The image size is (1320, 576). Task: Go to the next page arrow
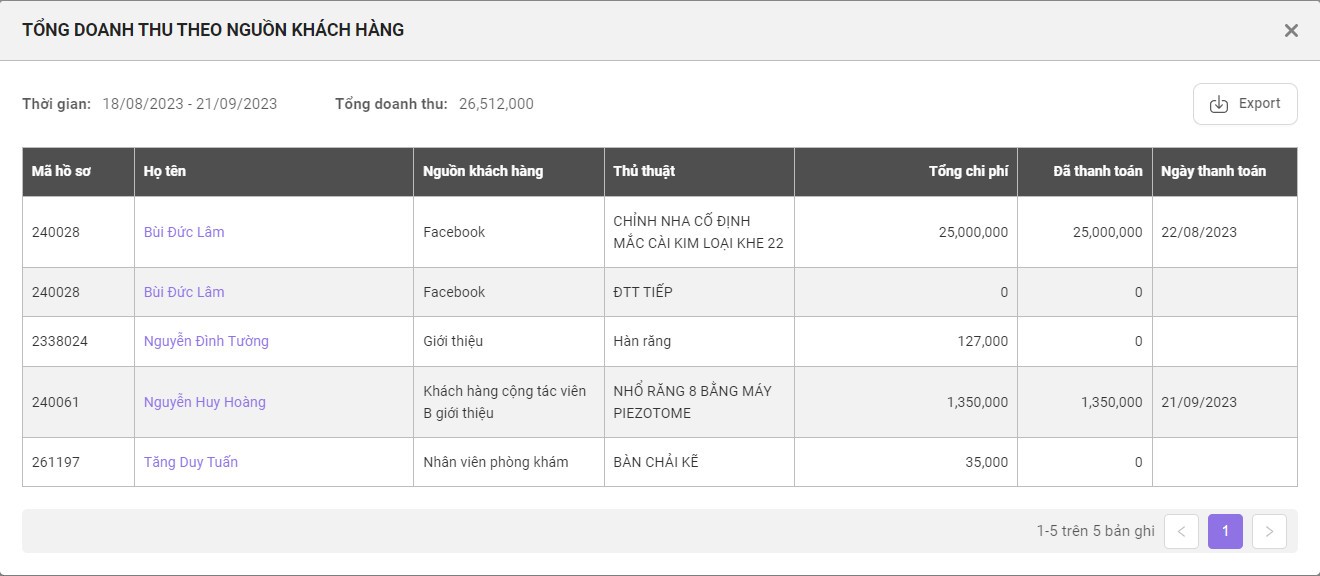1269,532
